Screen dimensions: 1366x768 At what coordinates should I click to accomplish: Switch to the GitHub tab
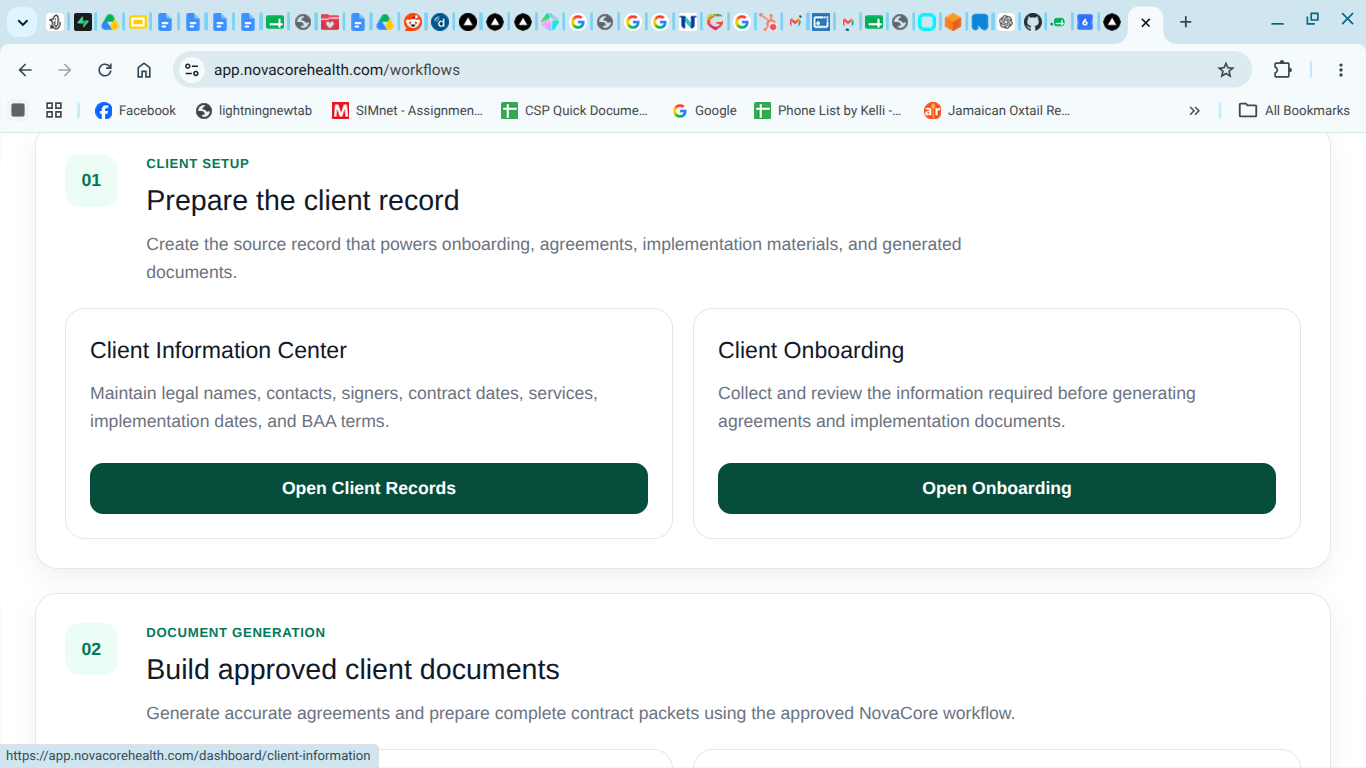click(1033, 22)
